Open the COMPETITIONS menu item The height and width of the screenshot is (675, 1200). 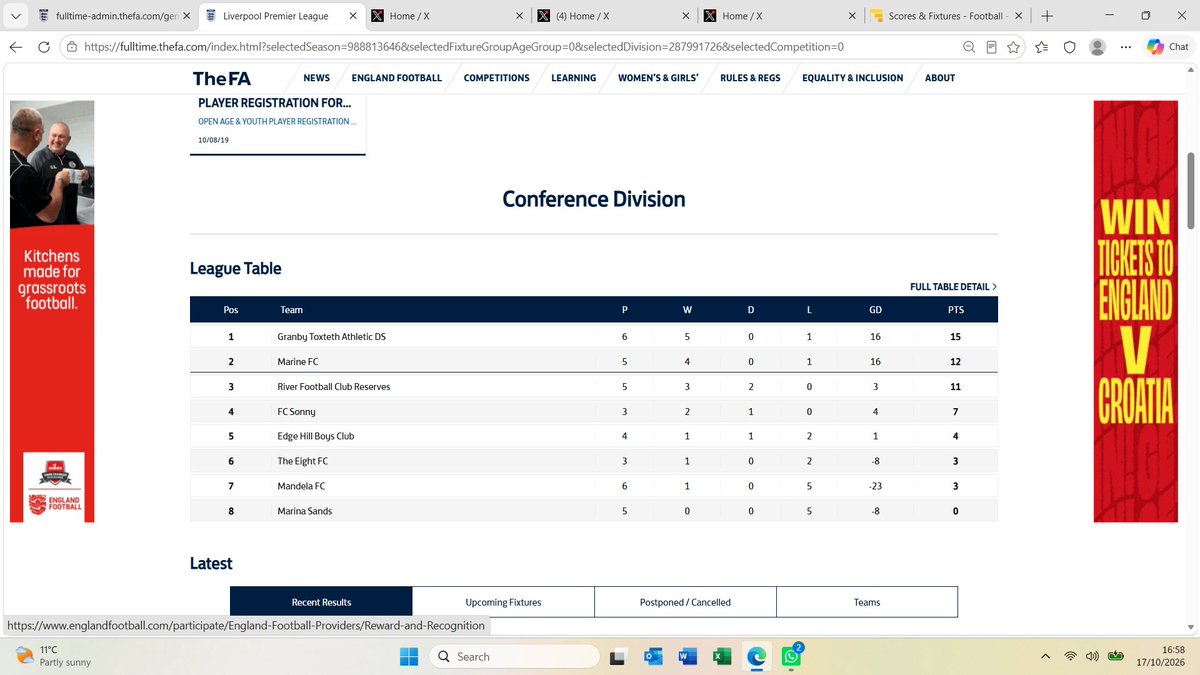tap(497, 78)
